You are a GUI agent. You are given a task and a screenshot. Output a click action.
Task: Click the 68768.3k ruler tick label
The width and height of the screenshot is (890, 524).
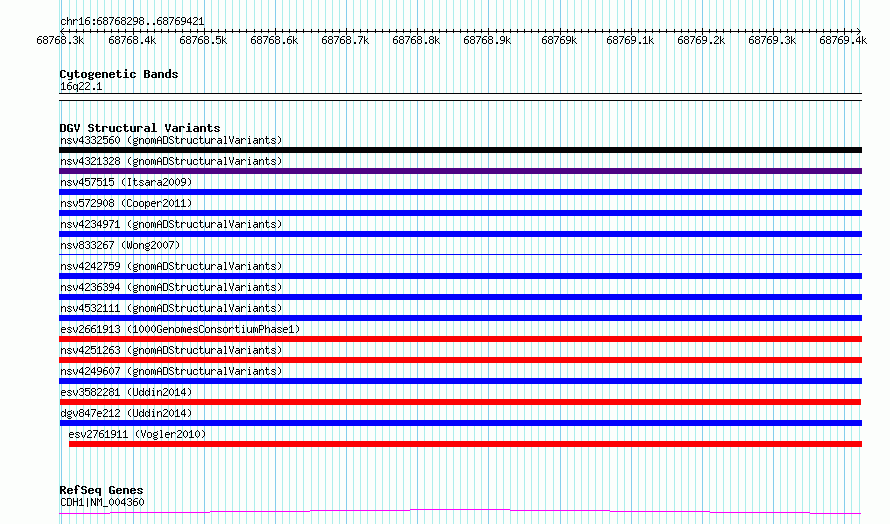[x=60, y=40]
